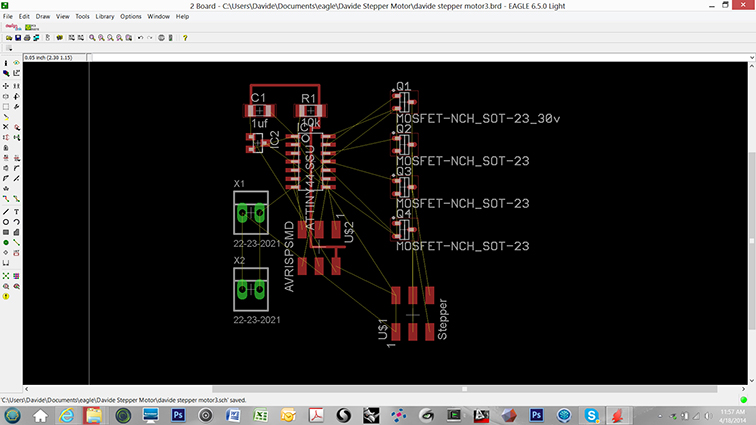Open File Explorer from the taskbar
This screenshot has height=425, width=756.
point(94,415)
